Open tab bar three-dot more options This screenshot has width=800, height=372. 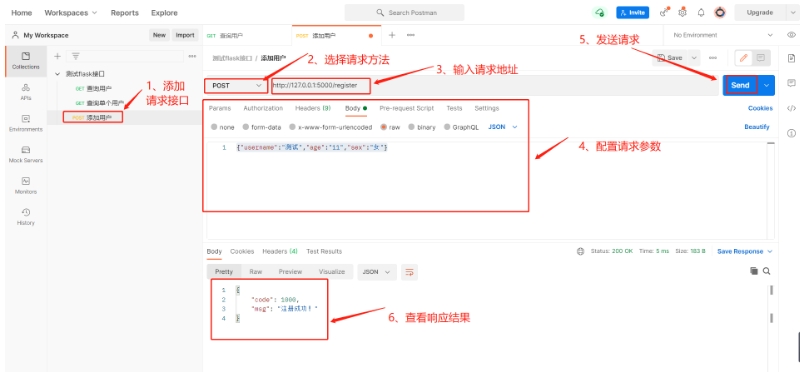411,35
